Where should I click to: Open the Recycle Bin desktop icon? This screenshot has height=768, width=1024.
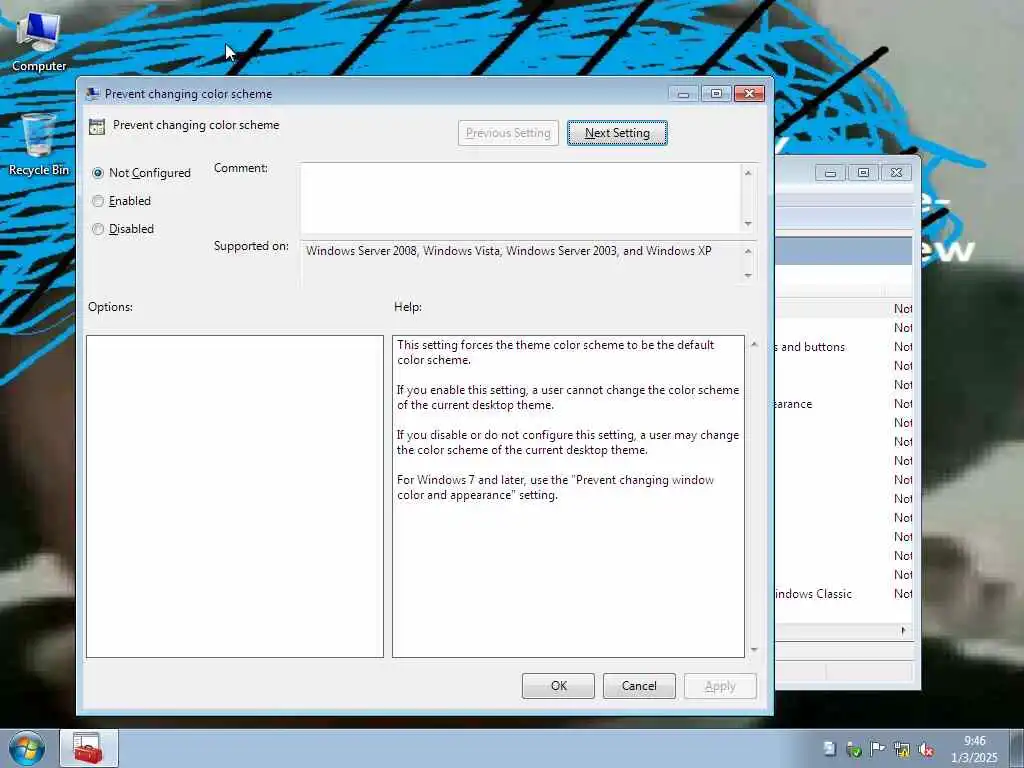click(x=39, y=145)
